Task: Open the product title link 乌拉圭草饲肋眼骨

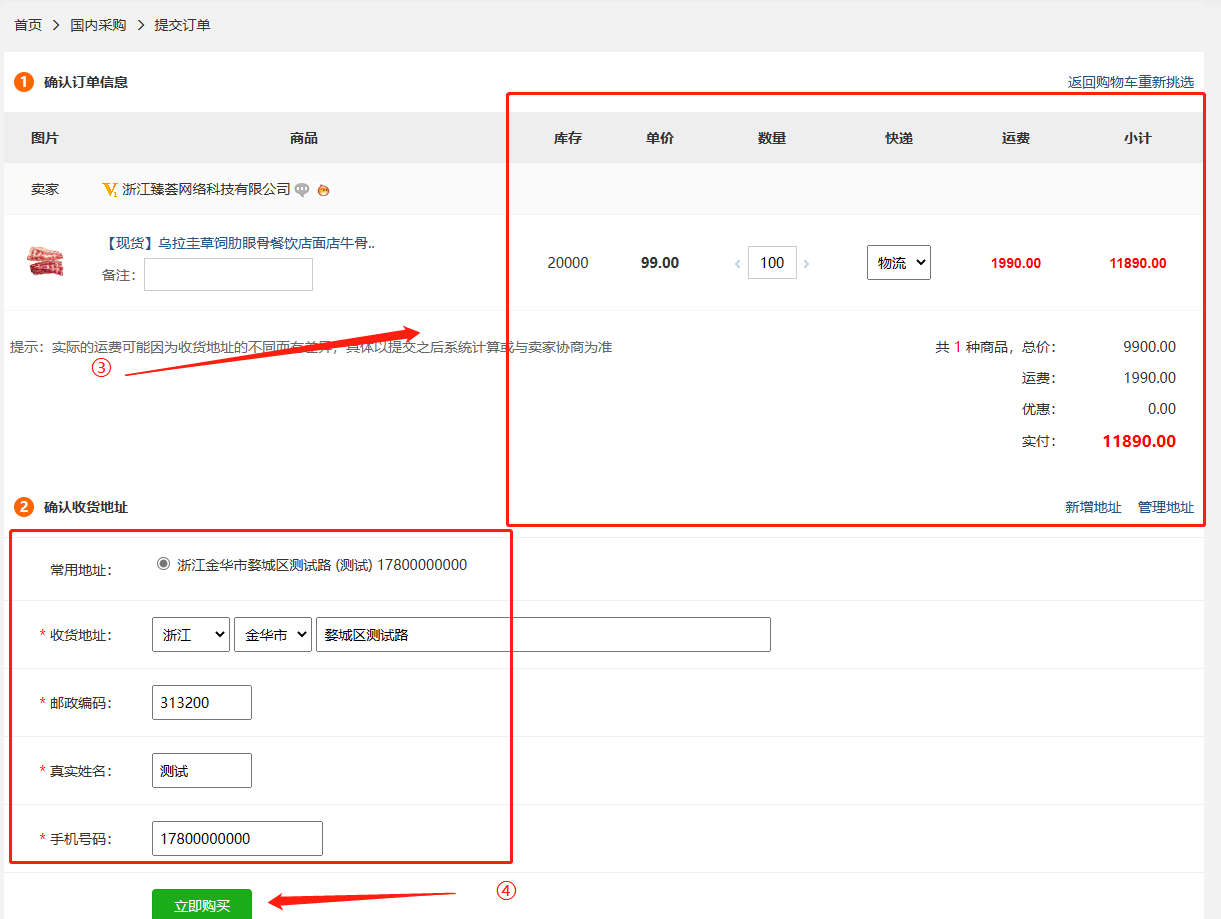Action: click(x=239, y=243)
